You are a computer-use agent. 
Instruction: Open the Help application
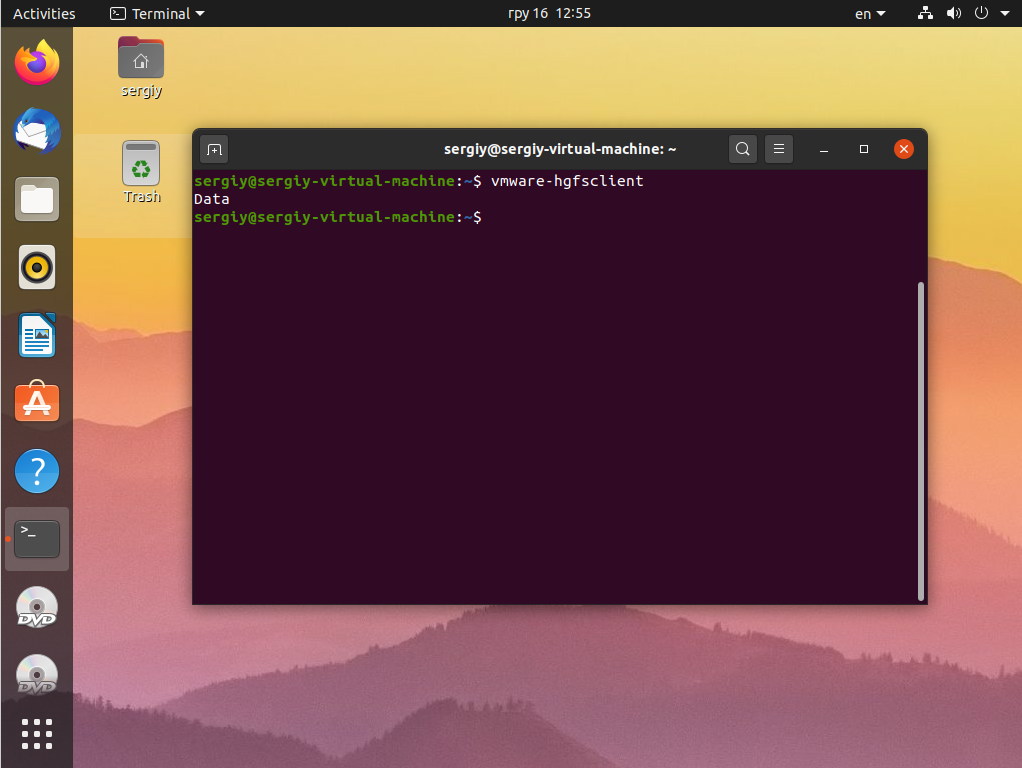[x=37, y=471]
